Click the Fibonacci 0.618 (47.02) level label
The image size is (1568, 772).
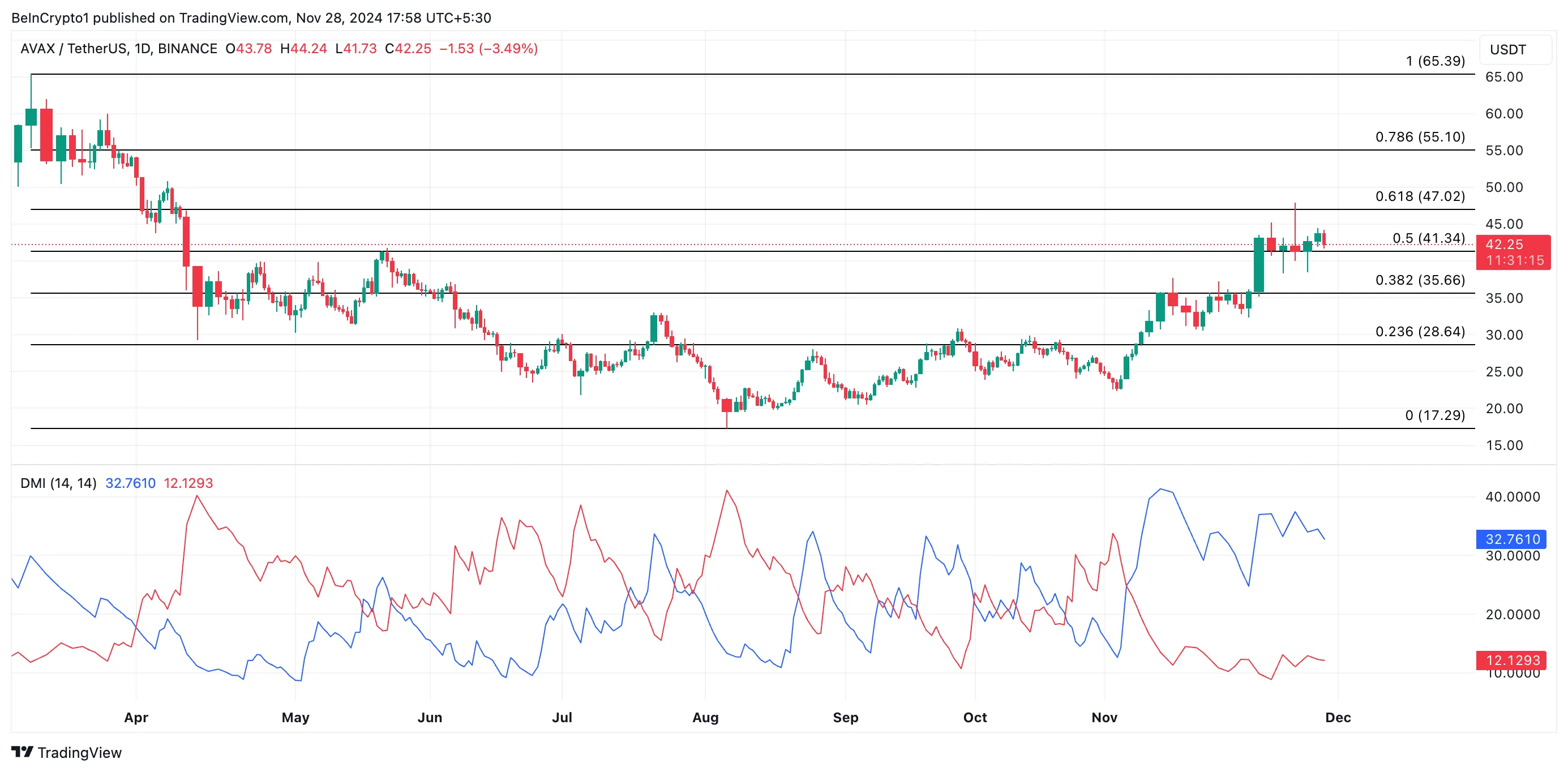click(1420, 196)
